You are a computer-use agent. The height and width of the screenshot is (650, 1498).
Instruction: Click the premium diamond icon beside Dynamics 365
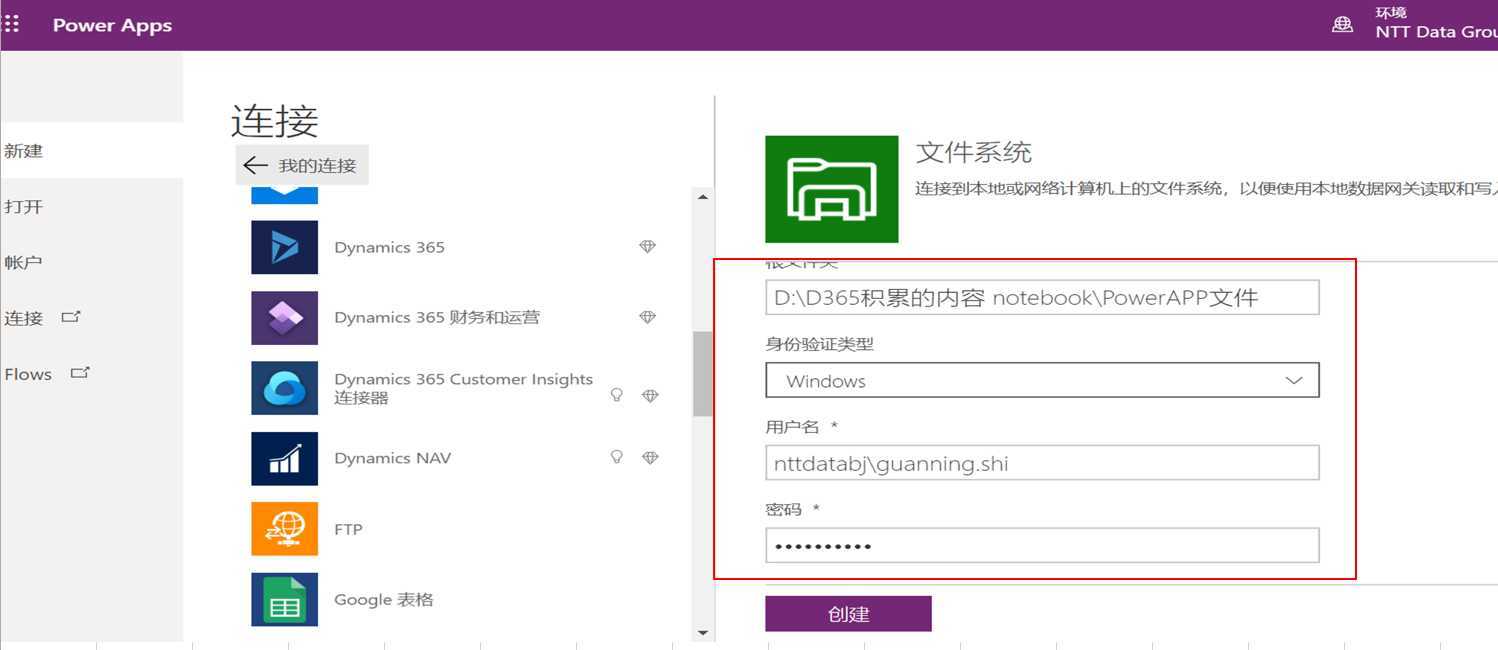click(647, 247)
